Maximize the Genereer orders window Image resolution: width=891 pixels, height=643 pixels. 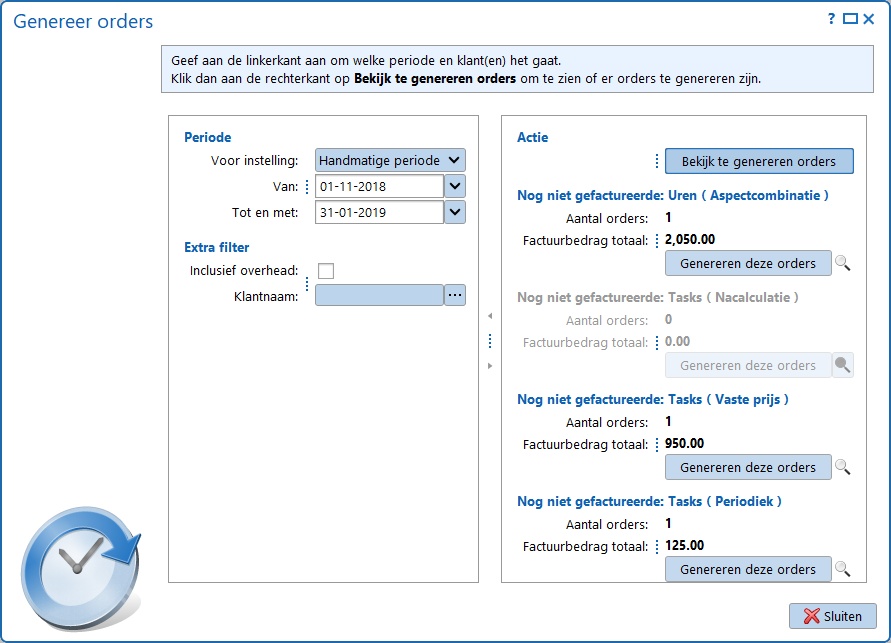click(x=850, y=19)
